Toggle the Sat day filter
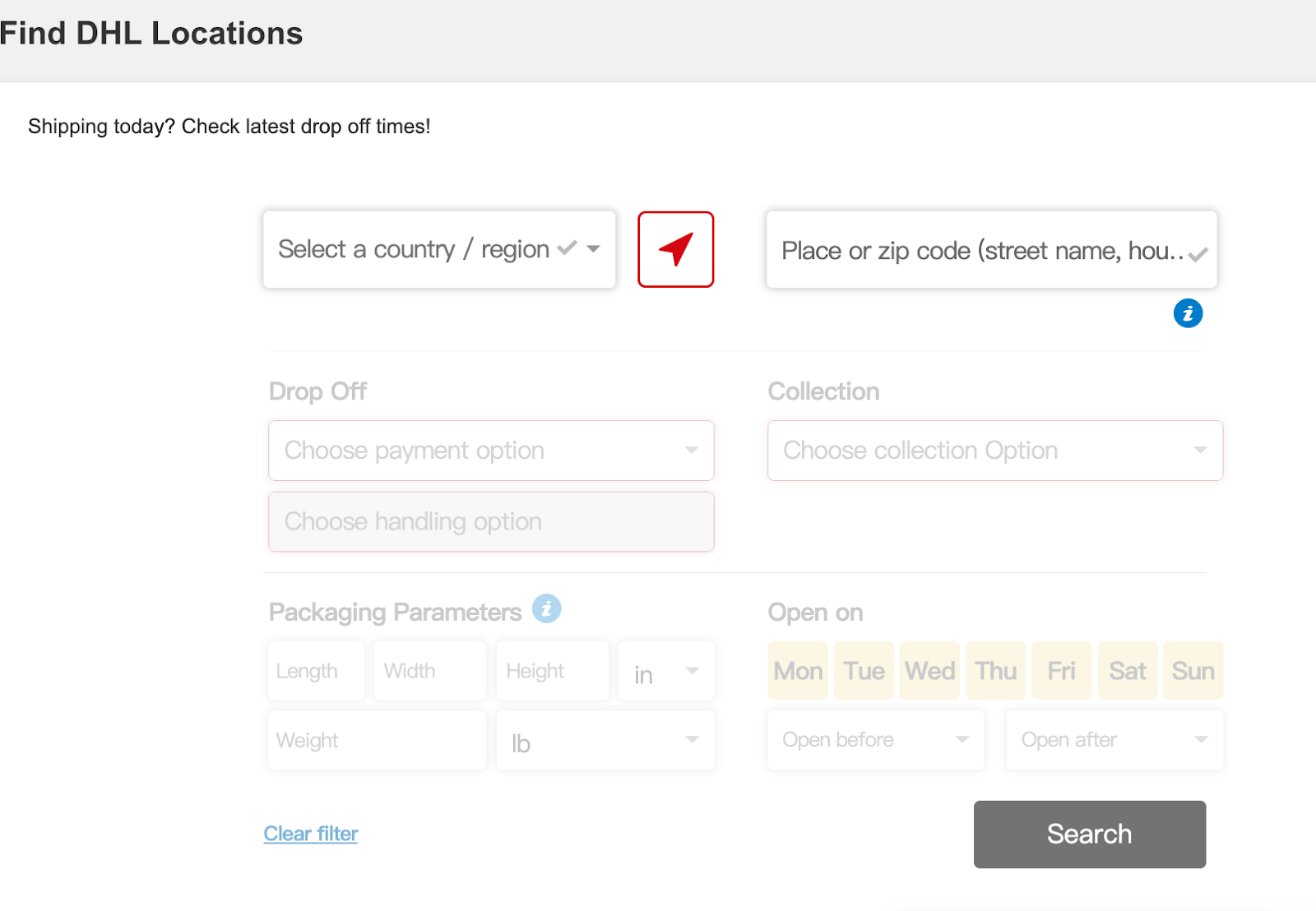1316x911 pixels. pyautogui.click(x=1127, y=671)
